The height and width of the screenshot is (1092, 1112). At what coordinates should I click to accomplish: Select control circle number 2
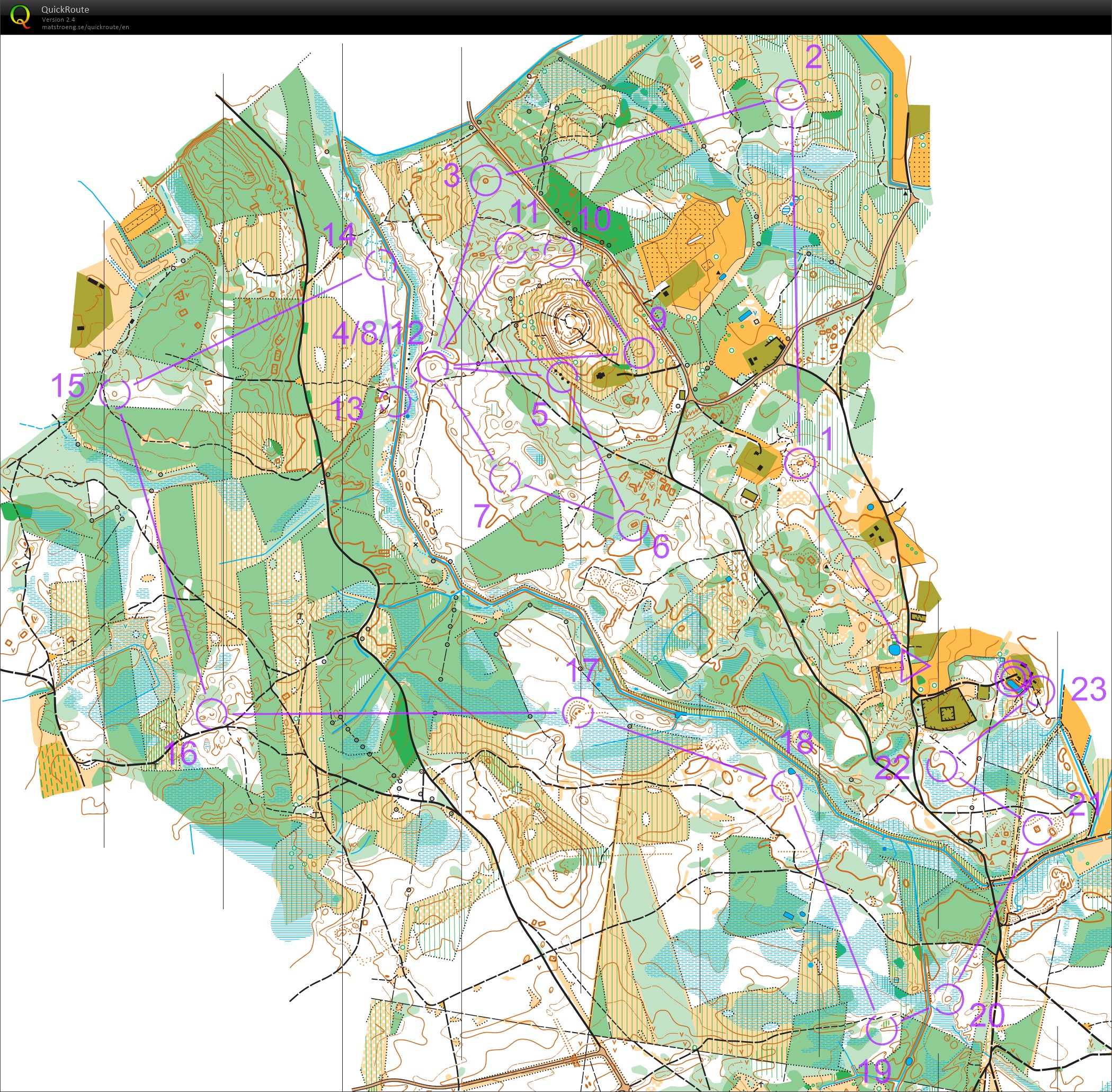pyautogui.click(x=790, y=95)
